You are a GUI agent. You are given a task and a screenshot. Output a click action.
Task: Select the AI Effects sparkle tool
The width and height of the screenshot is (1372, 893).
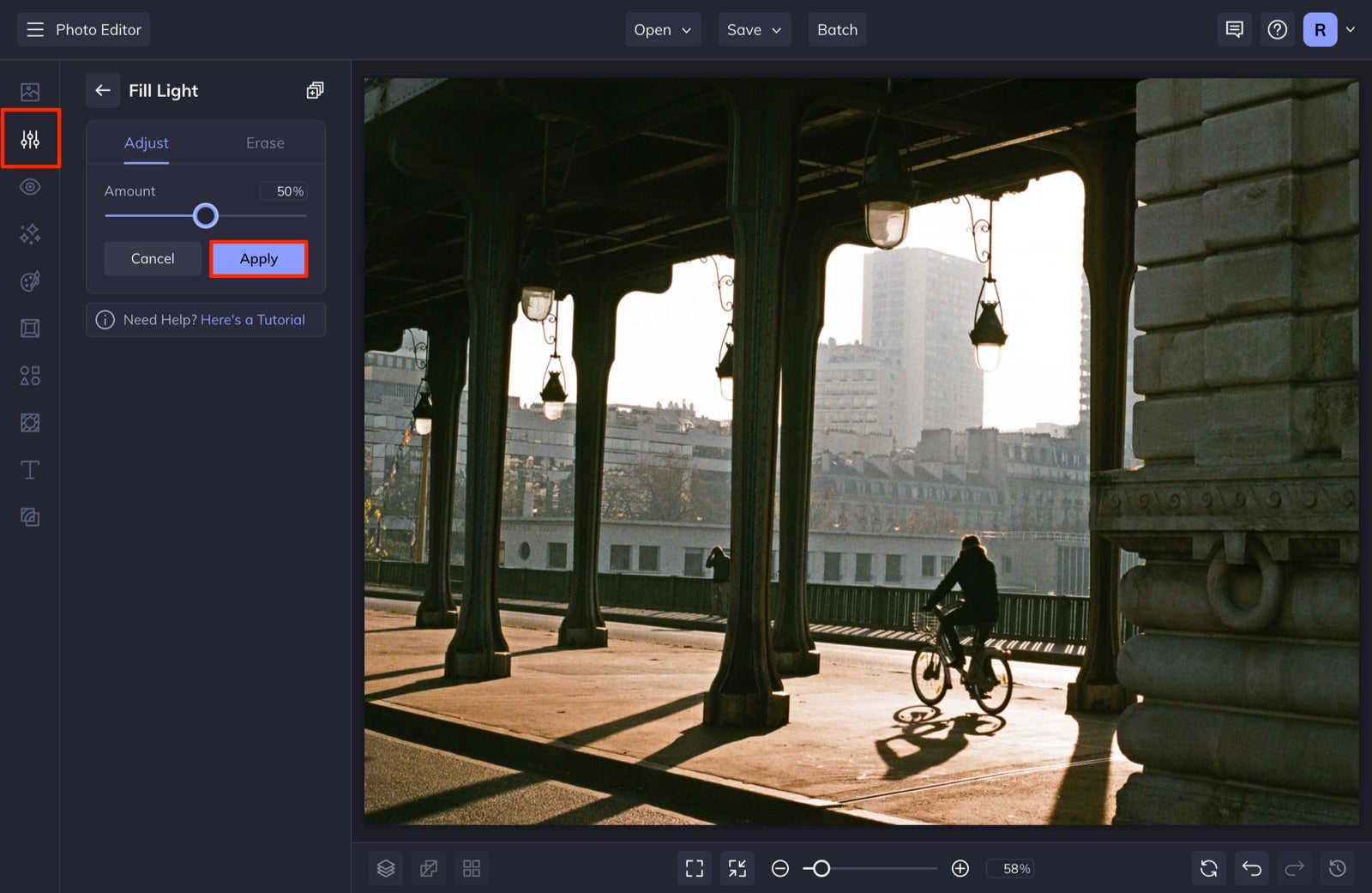(30, 233)
